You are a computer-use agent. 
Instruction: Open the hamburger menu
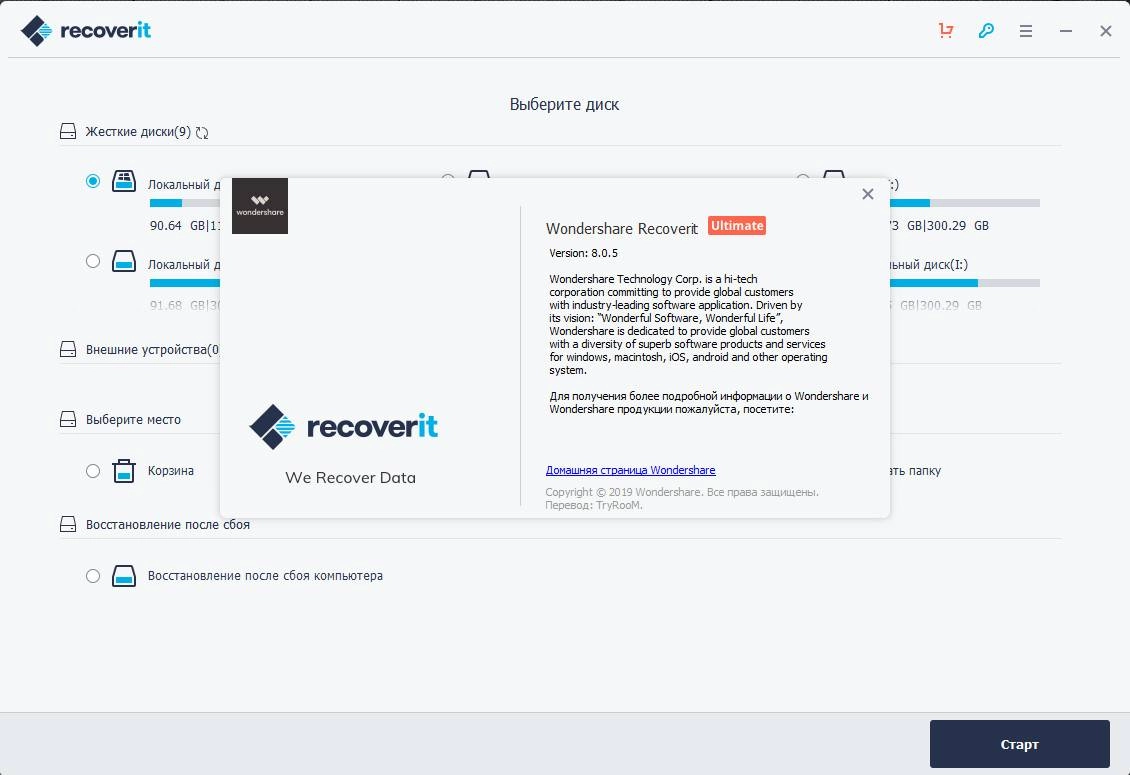tap(1026, 31)
